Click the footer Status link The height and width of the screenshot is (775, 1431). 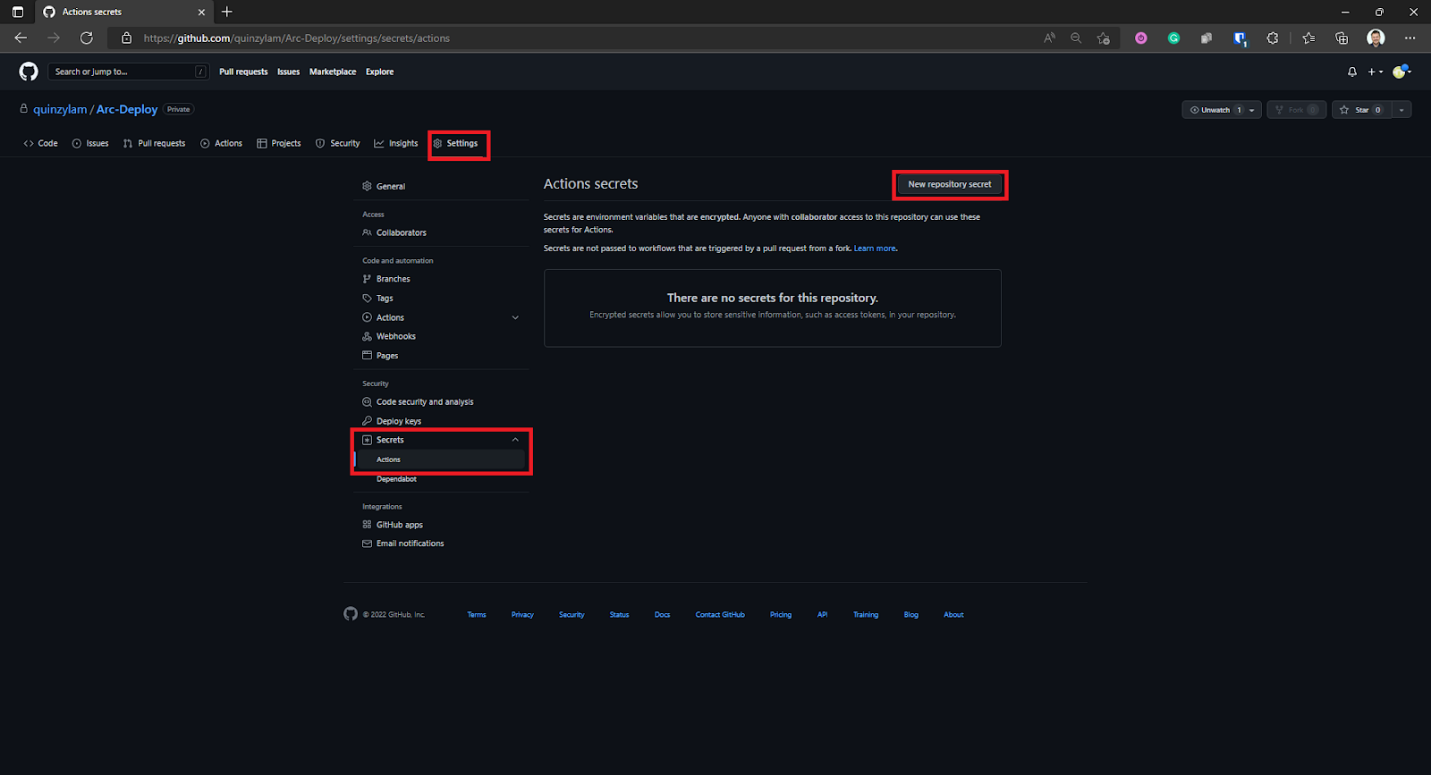pos(619,615)
